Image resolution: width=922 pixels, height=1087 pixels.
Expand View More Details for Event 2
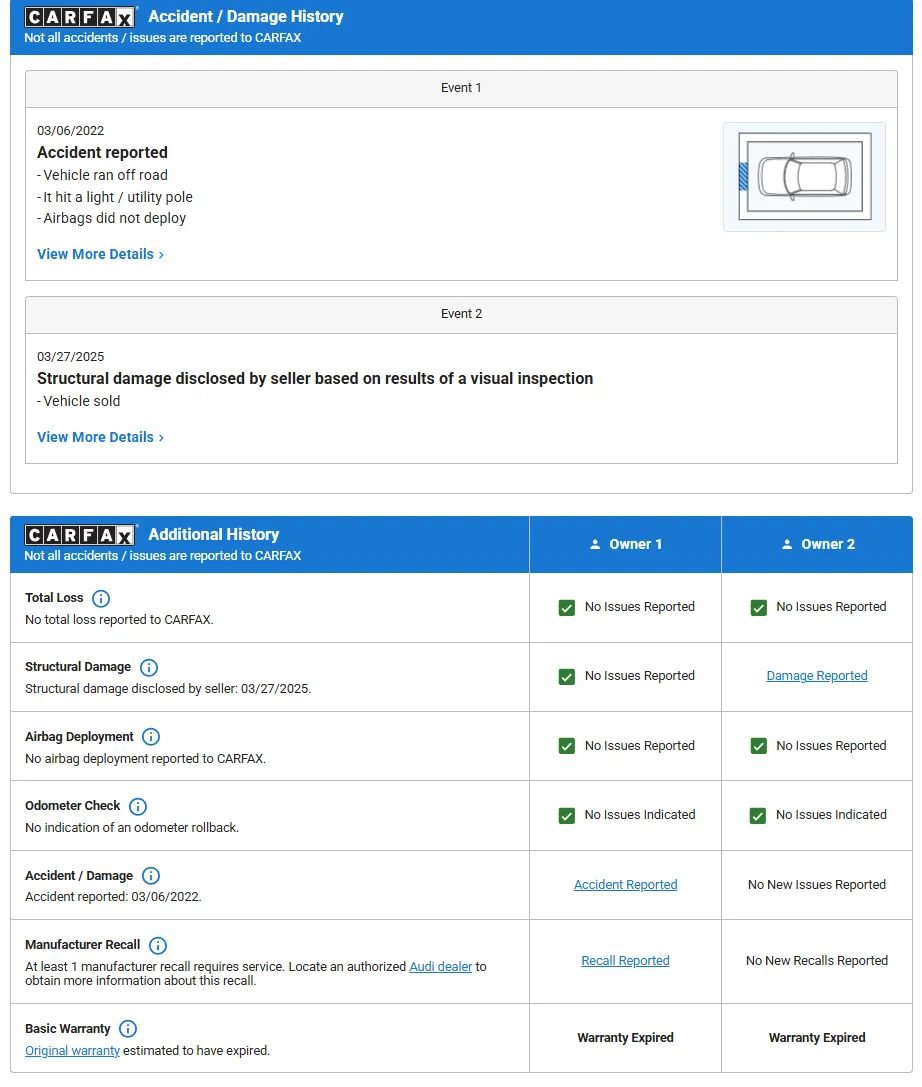click(100, 437)
